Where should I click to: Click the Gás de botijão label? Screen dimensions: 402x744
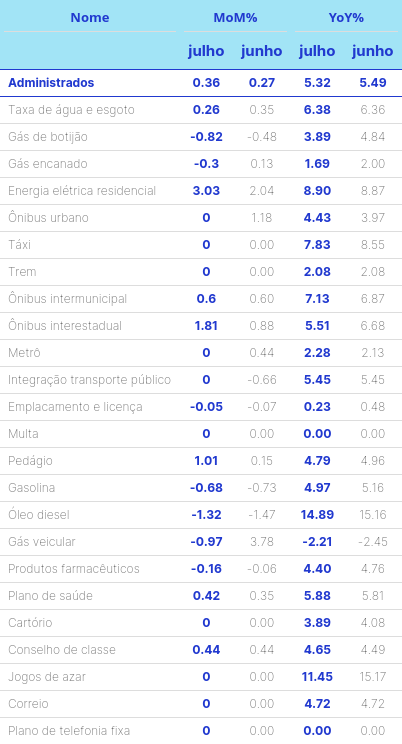click(x=48, y=137)
